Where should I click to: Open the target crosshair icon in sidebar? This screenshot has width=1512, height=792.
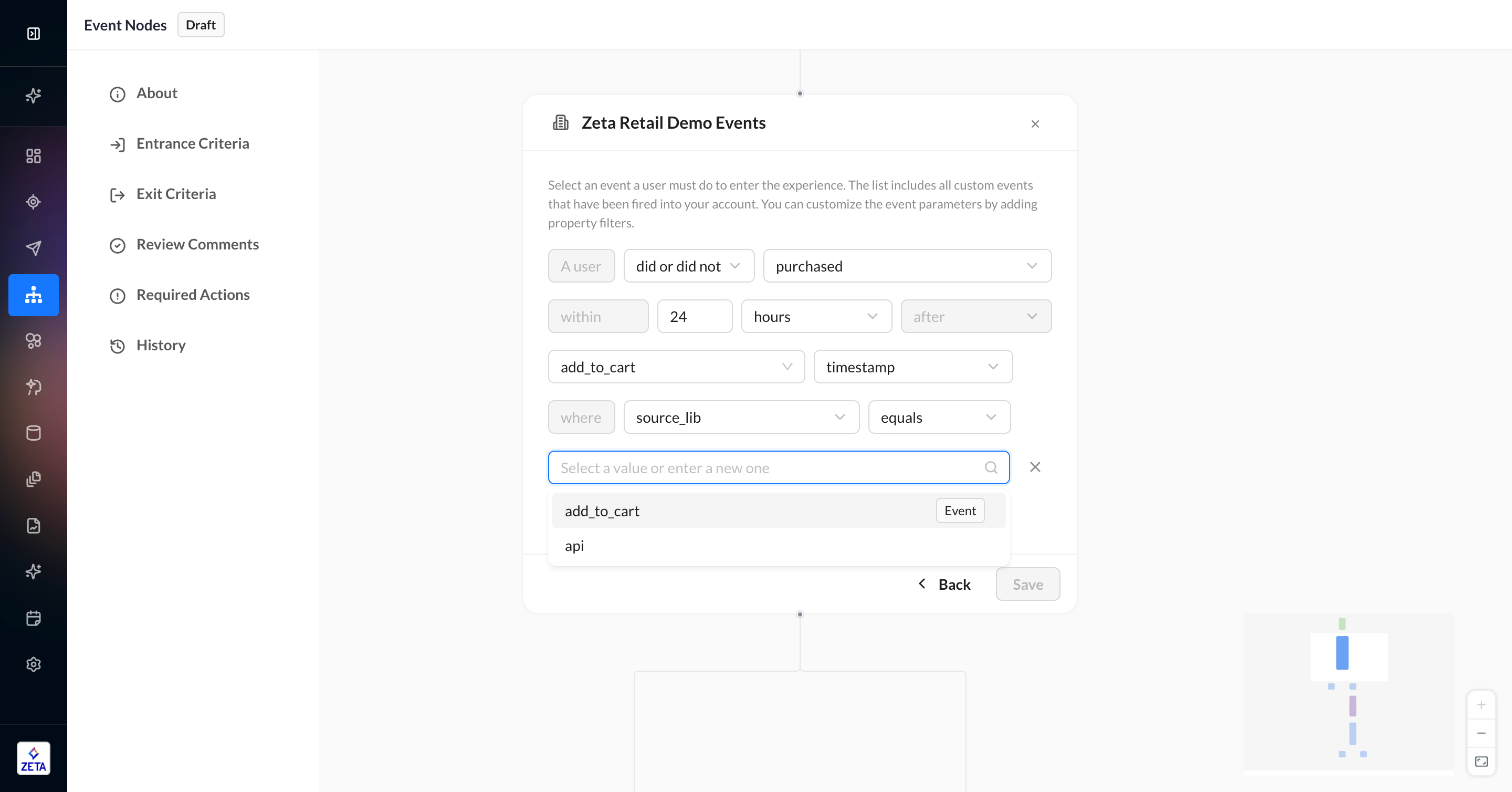[34, 202]
